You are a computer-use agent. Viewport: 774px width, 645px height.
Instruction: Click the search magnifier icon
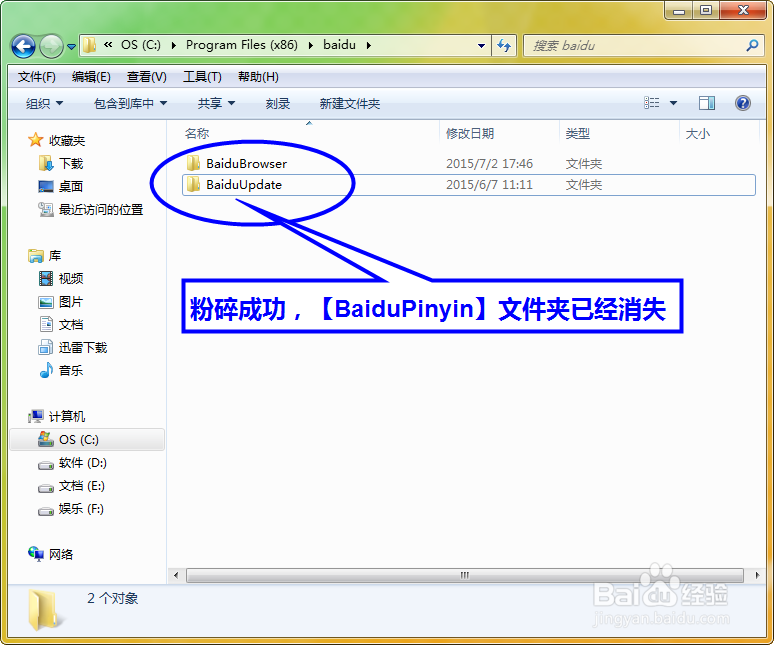pos(752,46)
